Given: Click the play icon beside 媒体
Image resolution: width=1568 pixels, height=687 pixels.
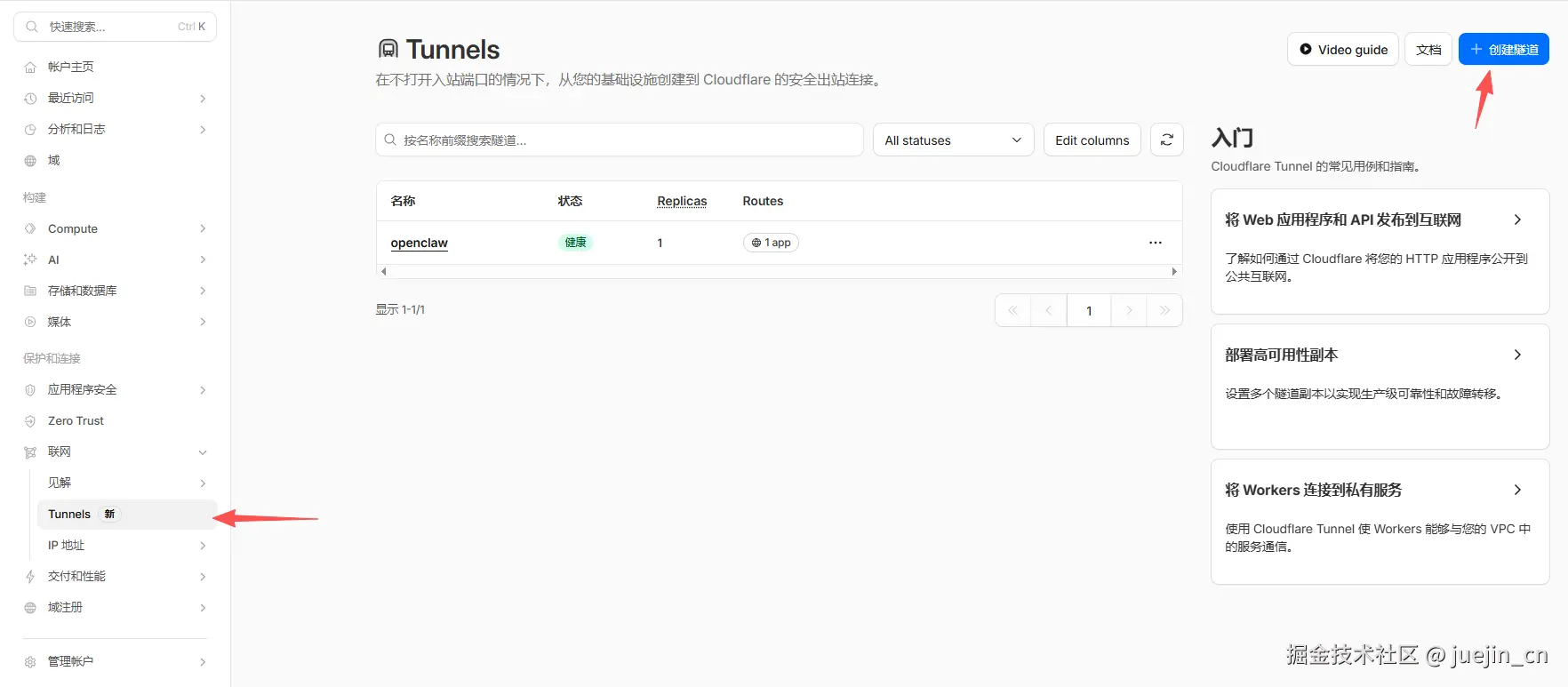Looking at the screenshot, I should [x=30, y=323].
